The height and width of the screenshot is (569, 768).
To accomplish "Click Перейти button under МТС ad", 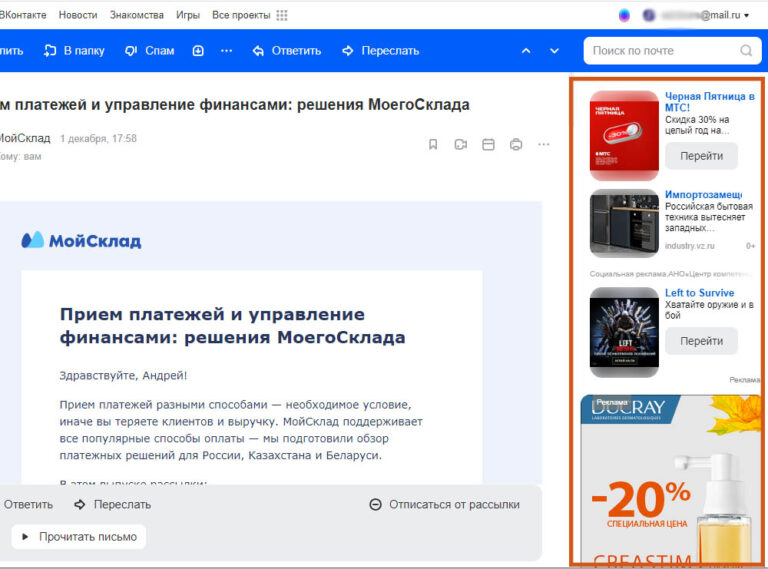I will click(701, 156).
